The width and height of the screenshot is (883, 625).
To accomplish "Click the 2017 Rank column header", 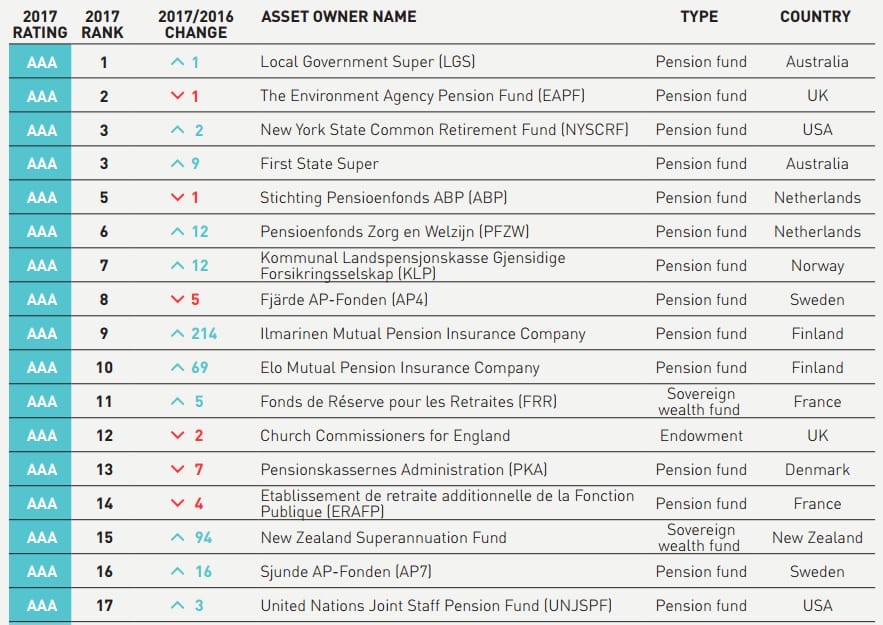I will point(103,24).
